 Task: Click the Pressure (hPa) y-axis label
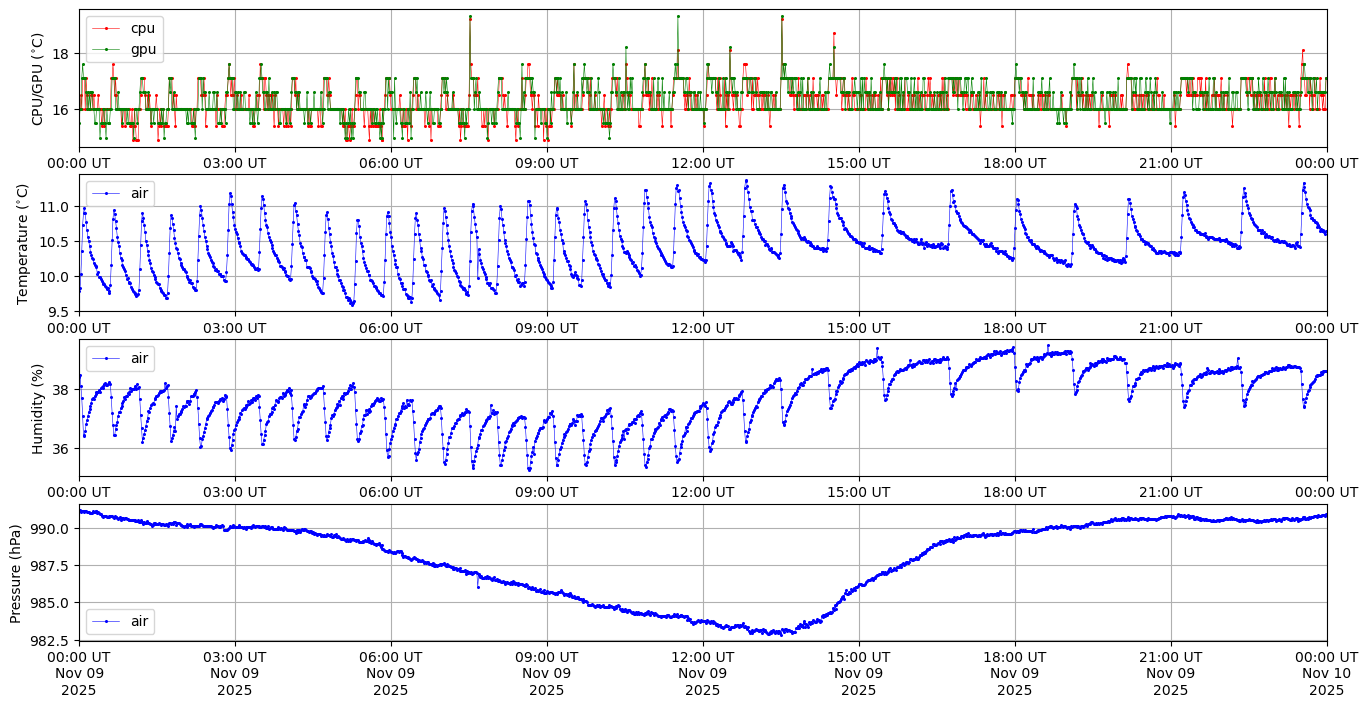[x=16, y=573]
